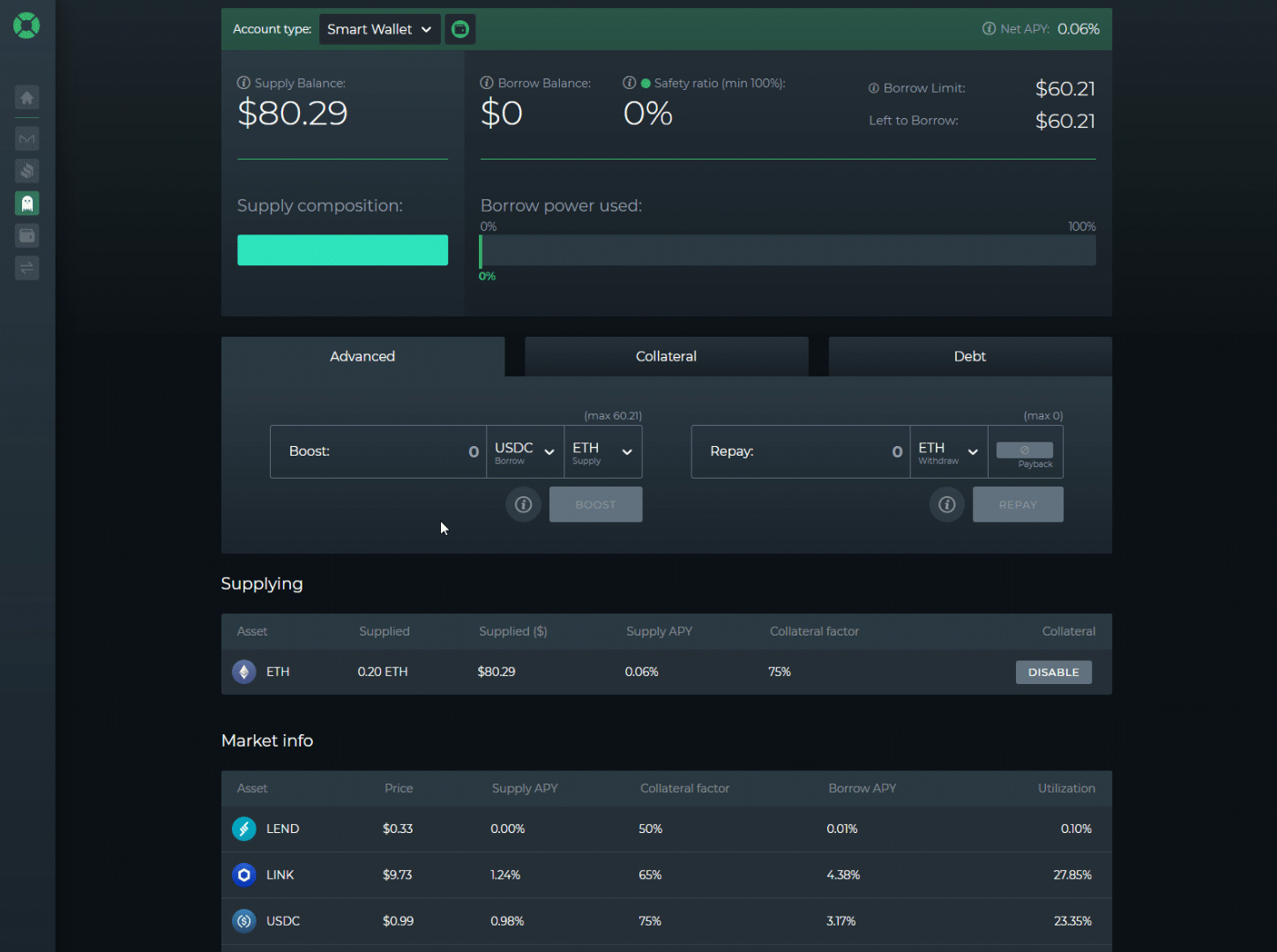Click the Boost amount input field

(378, 452)
